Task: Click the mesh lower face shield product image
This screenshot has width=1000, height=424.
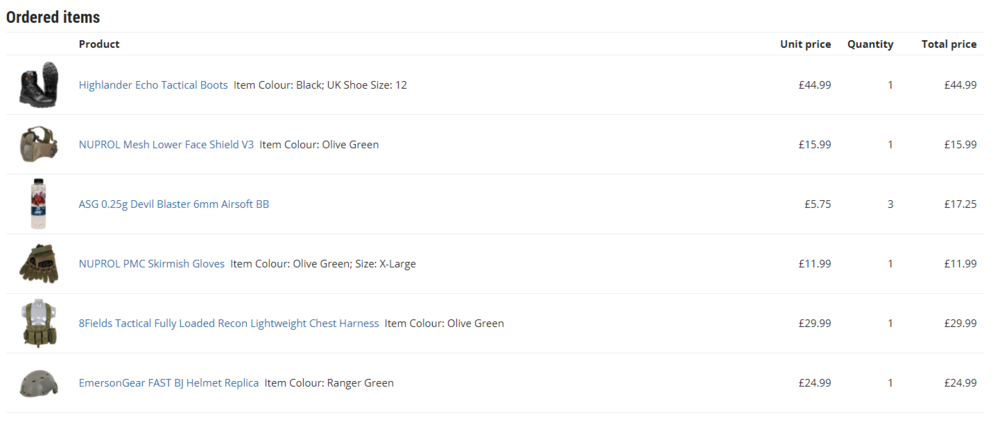Action: coord(39,144)
